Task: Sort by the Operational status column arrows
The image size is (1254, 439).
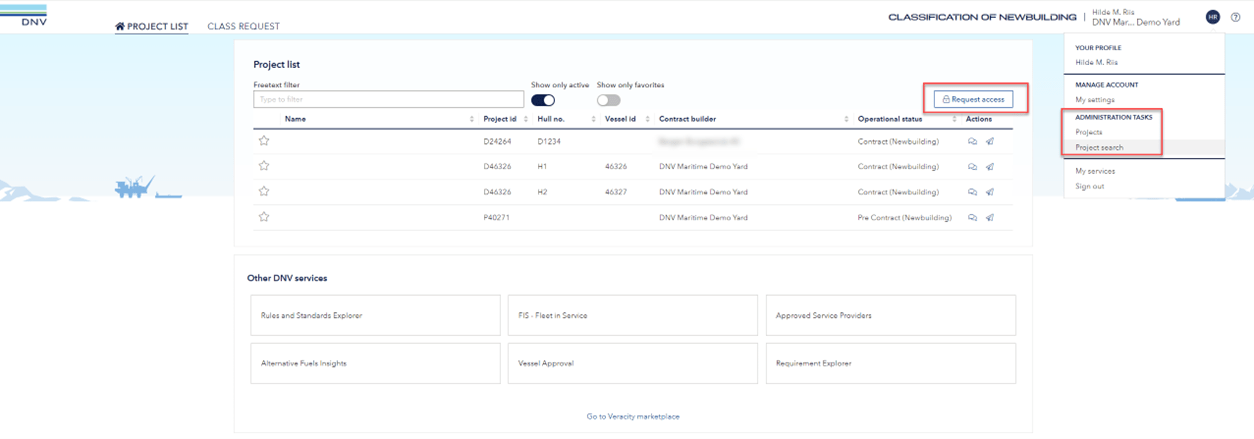Action: [952, 119]
